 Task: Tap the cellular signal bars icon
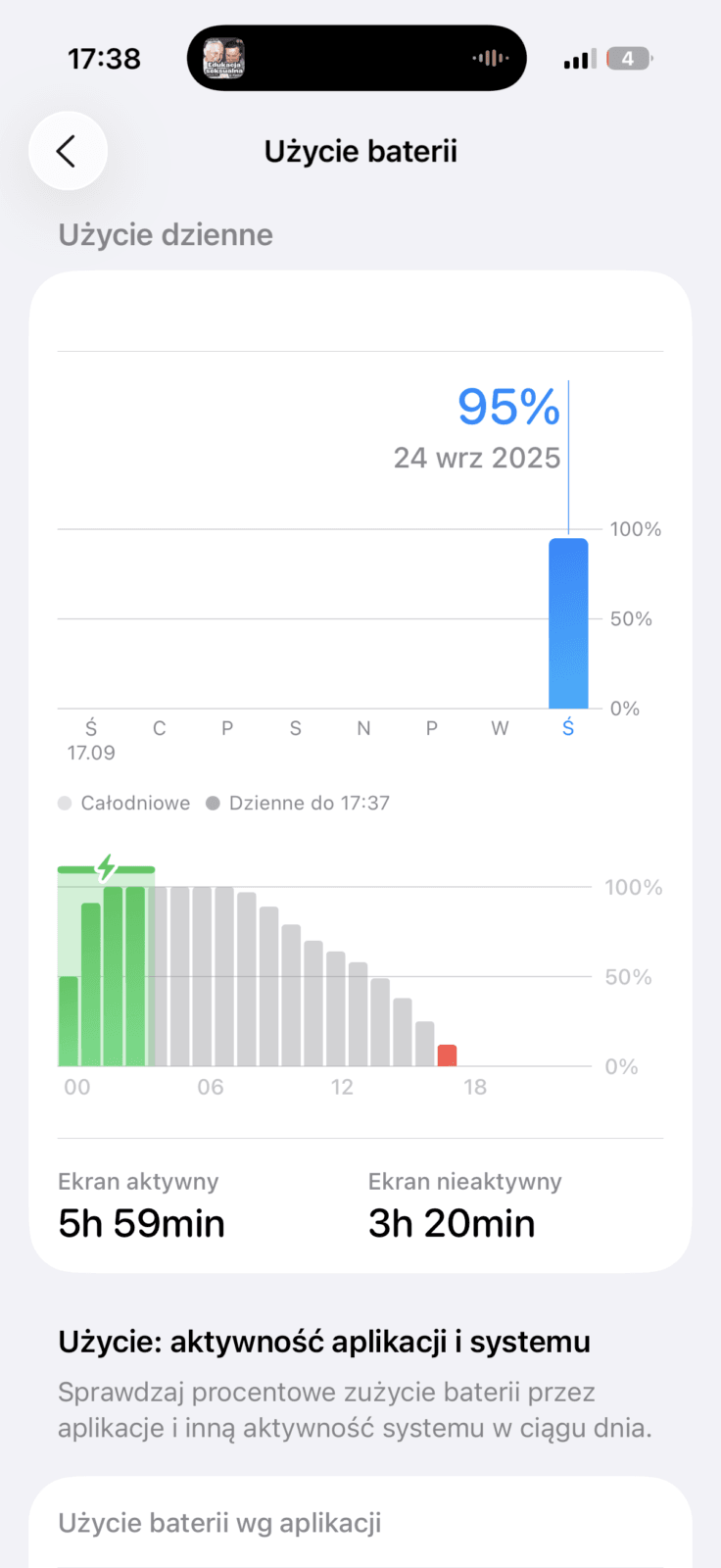coord(579,60)
